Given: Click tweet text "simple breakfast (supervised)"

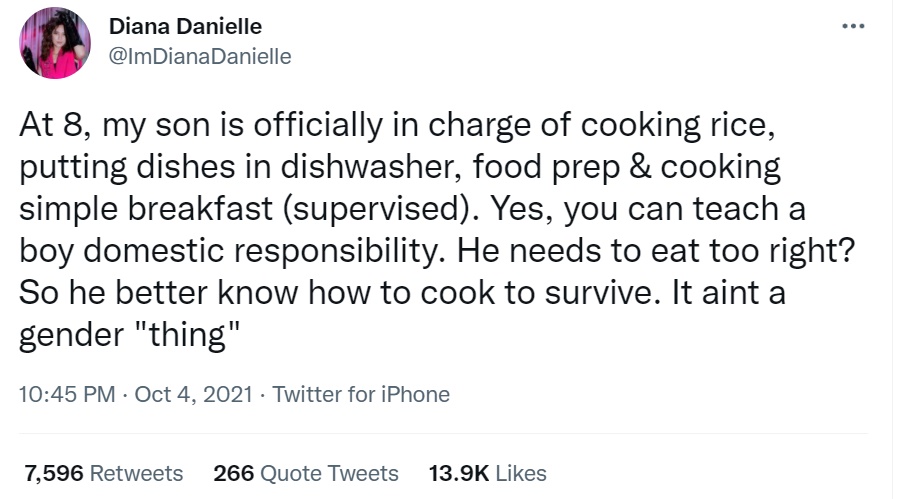Looking at the screenshot, I should click(x=249, y=209).
